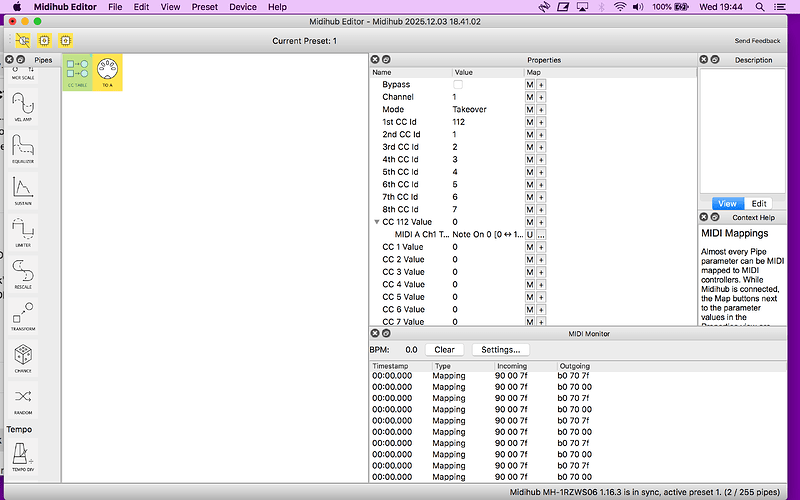Float the Properties panel
Image resolution: width=800 pixels, height=500 pixels.
pyautogui.click(x=386, y=60)
